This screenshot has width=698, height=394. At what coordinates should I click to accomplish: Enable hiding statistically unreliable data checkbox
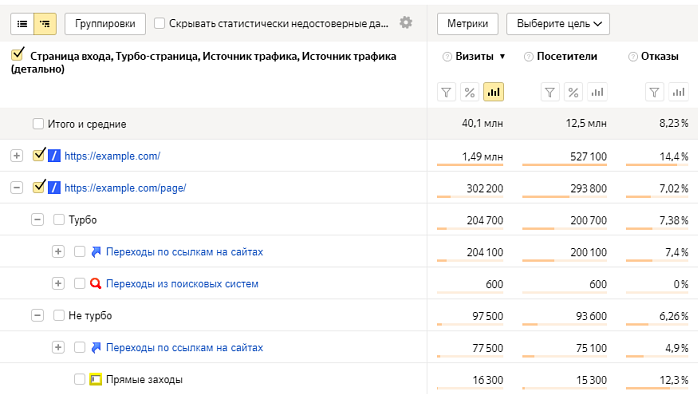pos(159,23)
